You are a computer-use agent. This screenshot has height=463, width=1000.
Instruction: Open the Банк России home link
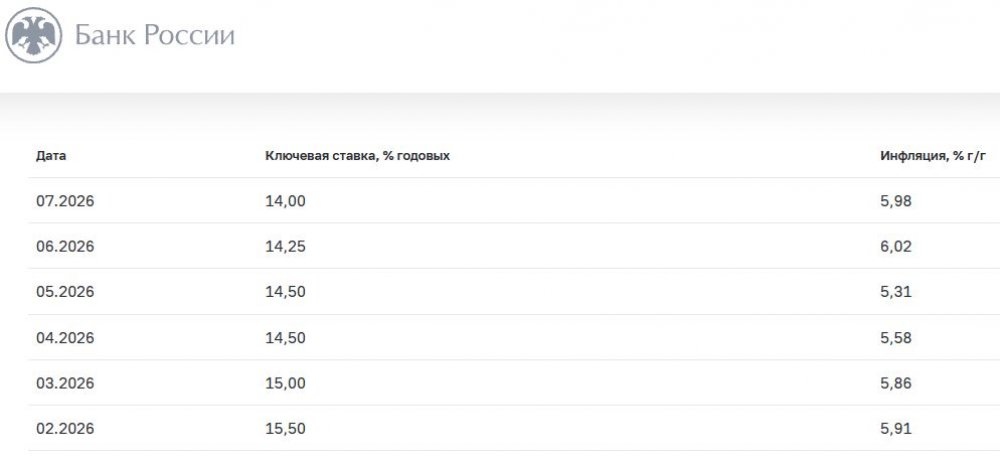155,35
